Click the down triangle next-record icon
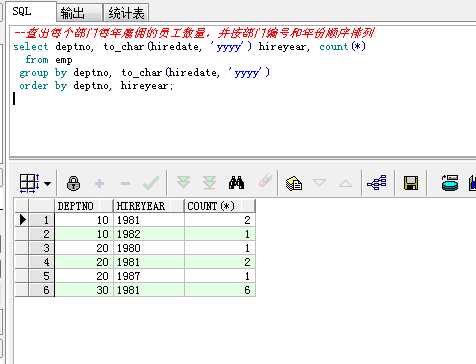 (x=320, y=183)
